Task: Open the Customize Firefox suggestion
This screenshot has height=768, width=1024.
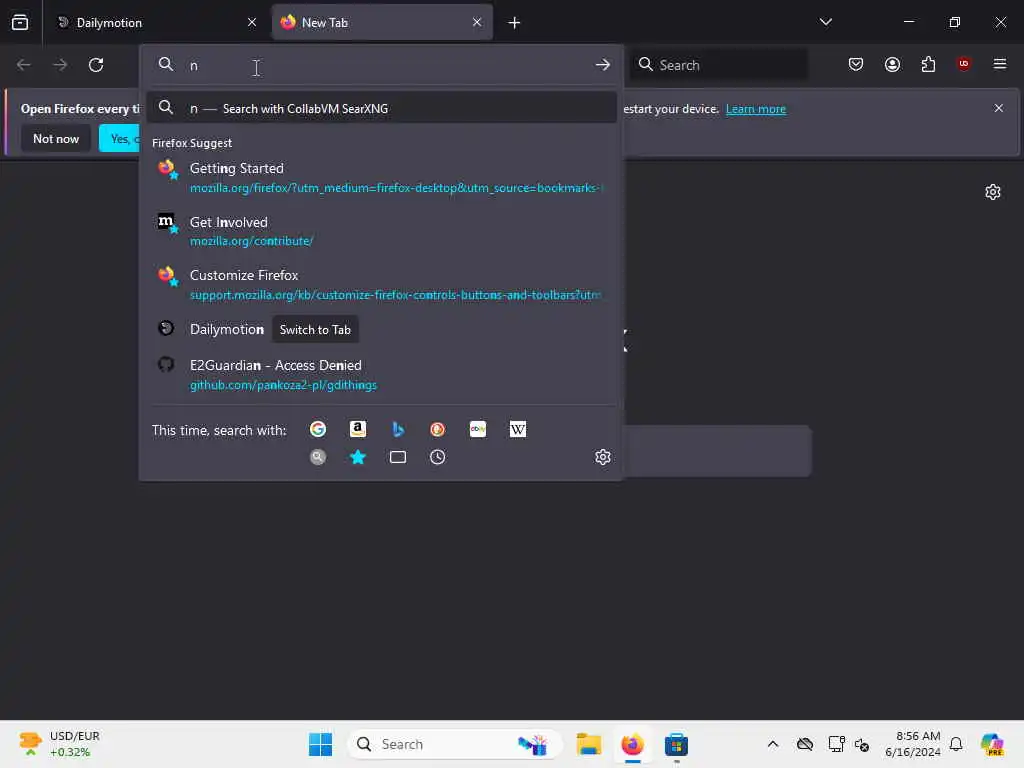Action: [381, 285]
